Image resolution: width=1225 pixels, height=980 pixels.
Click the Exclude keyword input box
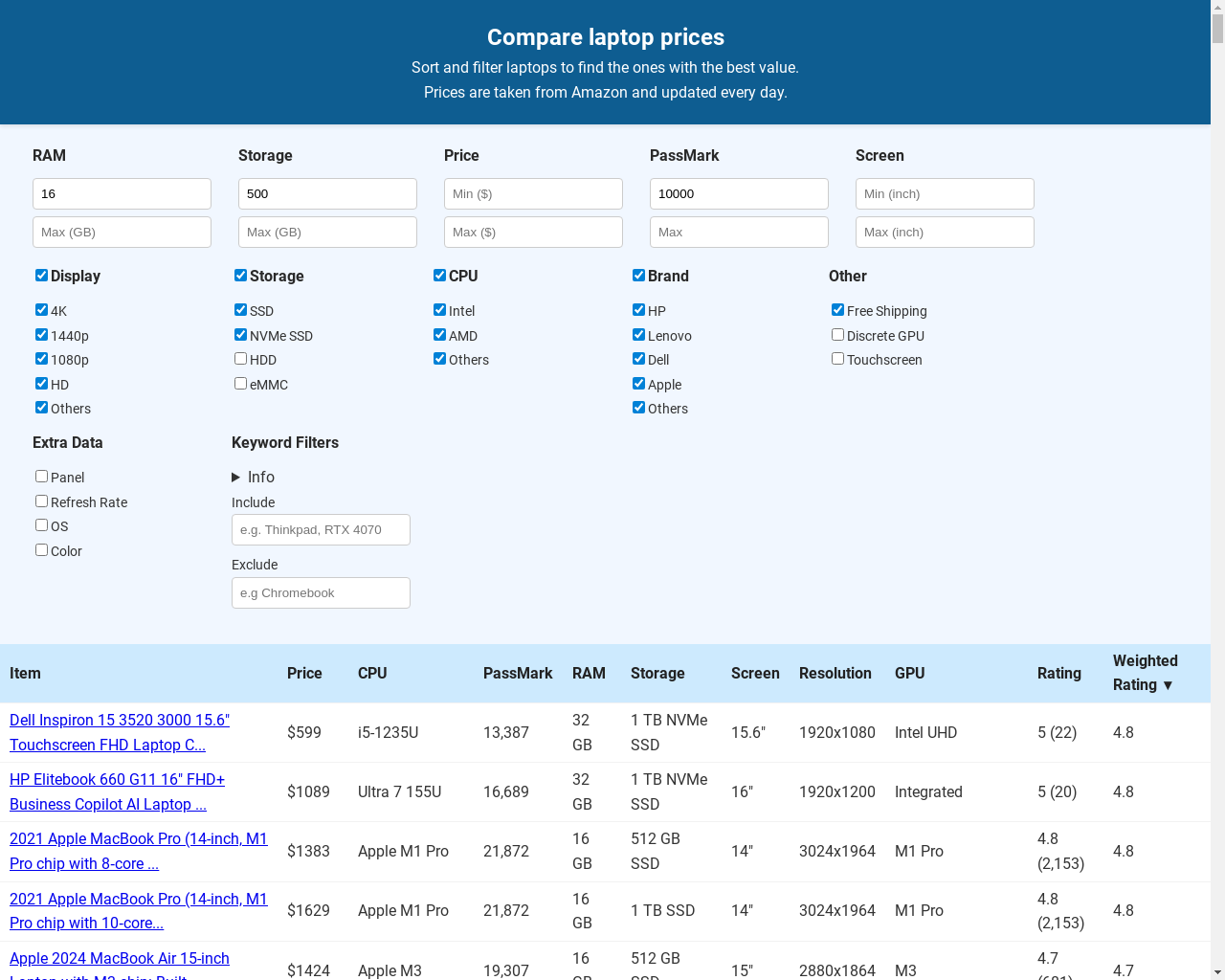(321, 592)
